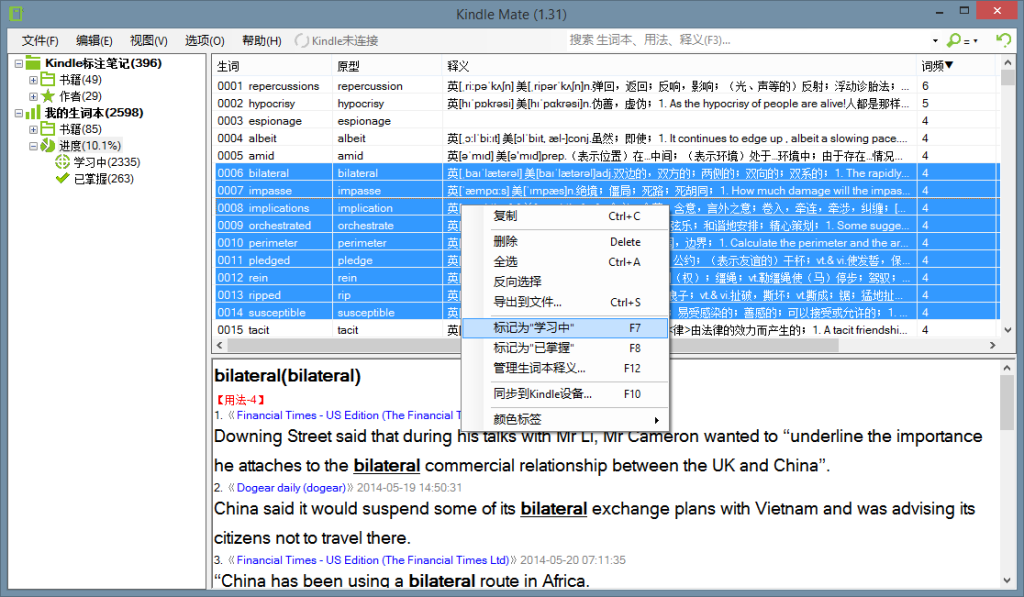1024x597 pixels.
Task: Select the 0006 bilateral row
Action: (606, 173)
